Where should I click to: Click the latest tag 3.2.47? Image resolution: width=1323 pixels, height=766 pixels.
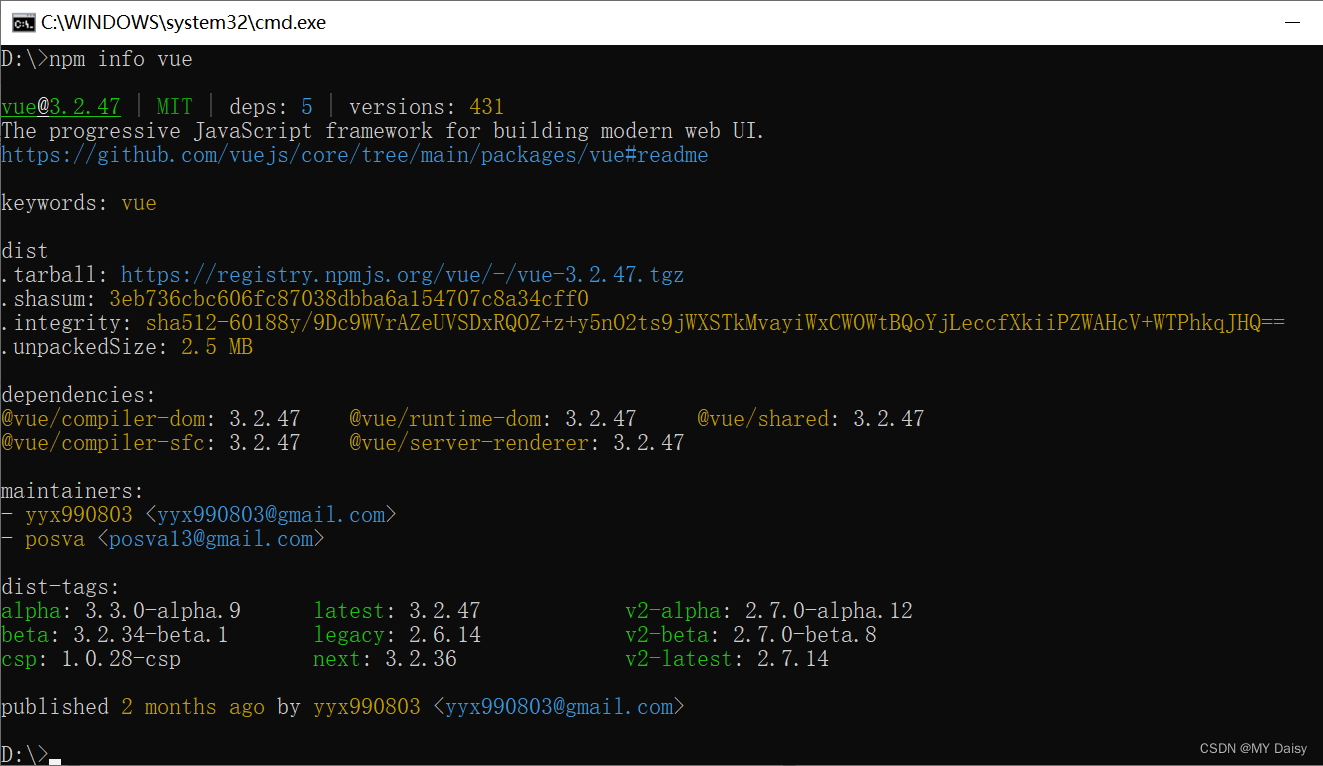click(397, 611)
